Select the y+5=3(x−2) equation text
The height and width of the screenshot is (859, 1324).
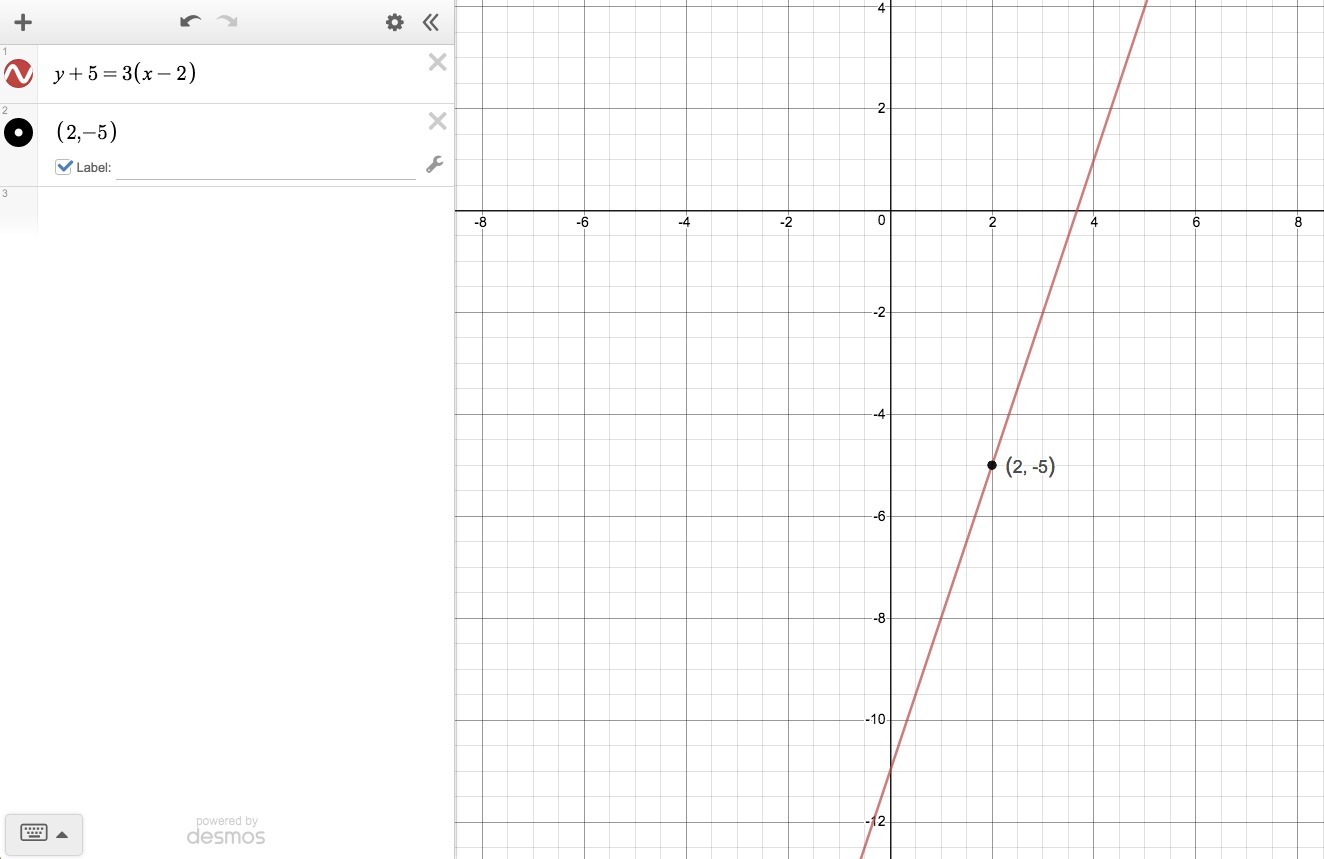(x=125, y=73)
